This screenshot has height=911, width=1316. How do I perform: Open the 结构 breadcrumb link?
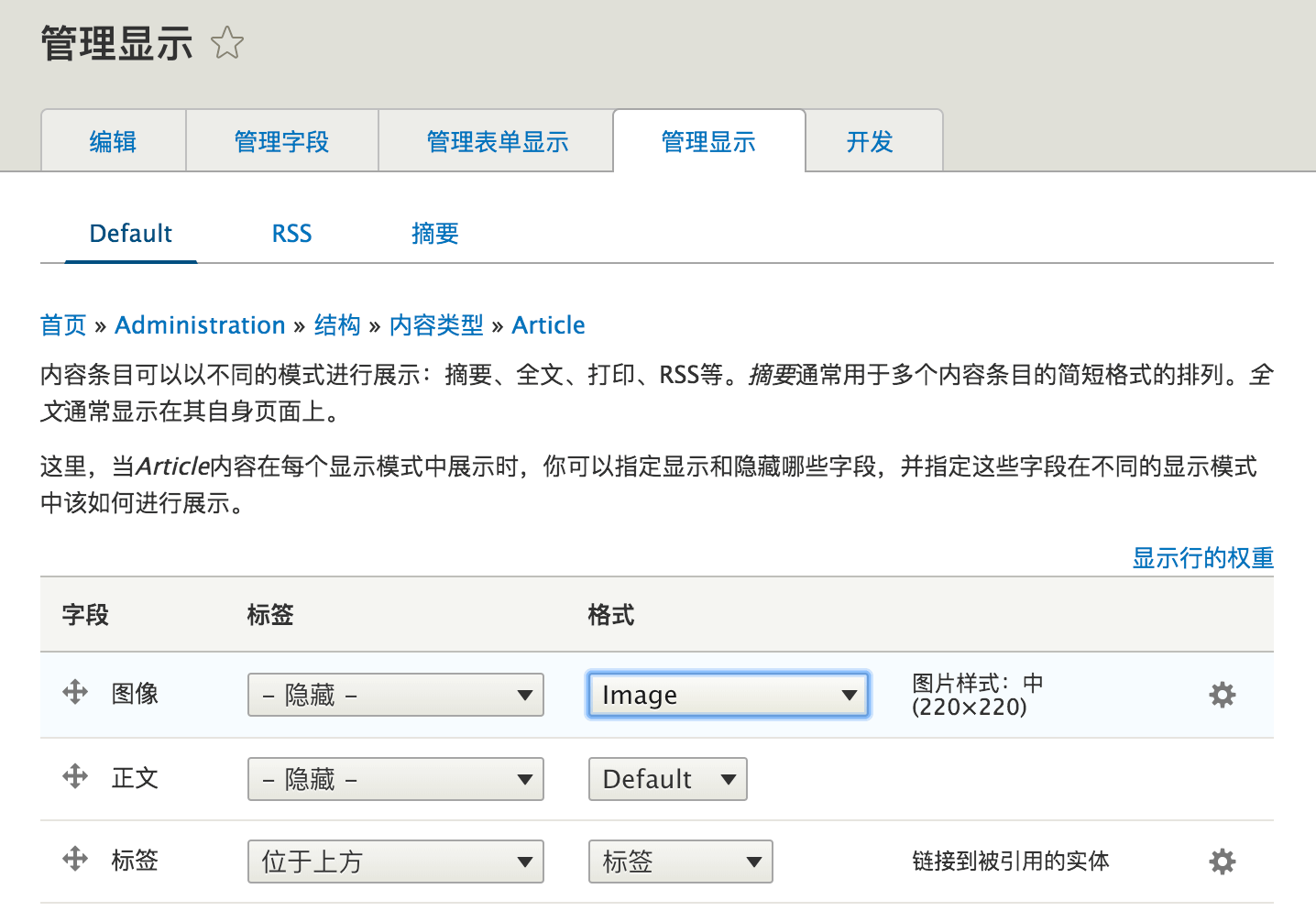[337, 325]
